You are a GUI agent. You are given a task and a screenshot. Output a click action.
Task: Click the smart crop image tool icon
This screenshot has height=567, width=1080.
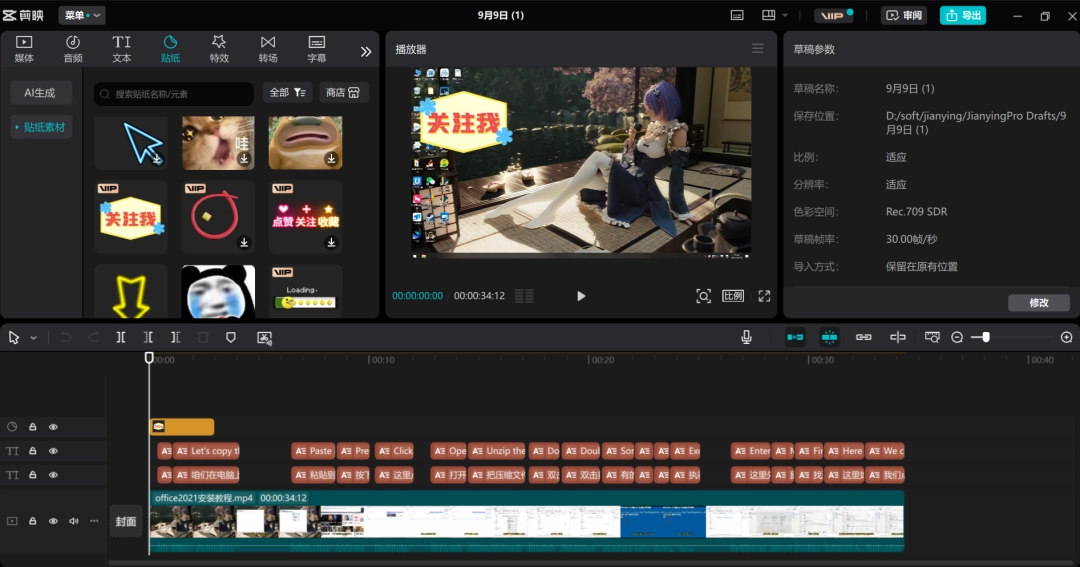[264, 338]
